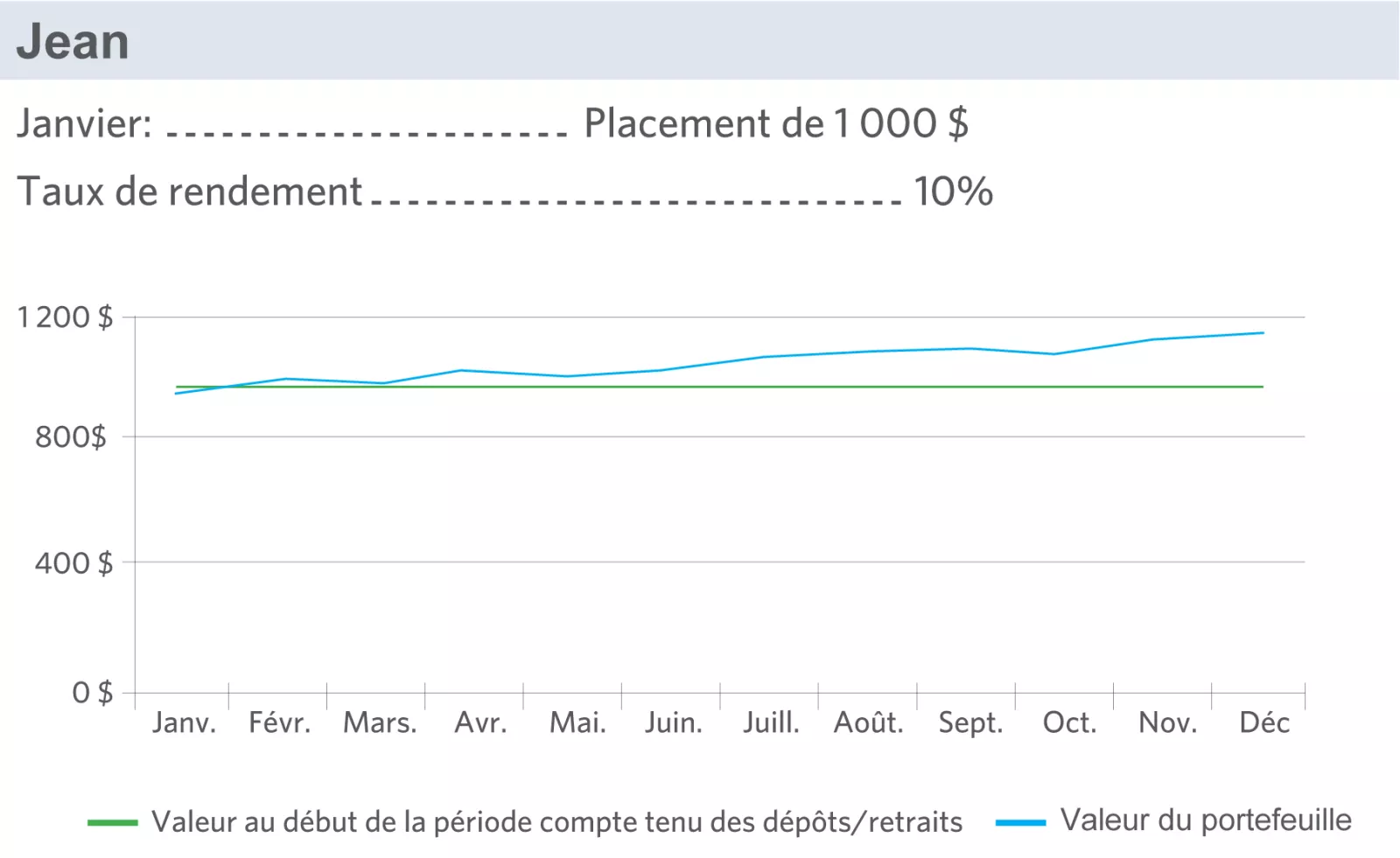The height and width of the screenshot is (858, 1400).
Task: Click the "Jean" title heading
Action: [73, 42]
